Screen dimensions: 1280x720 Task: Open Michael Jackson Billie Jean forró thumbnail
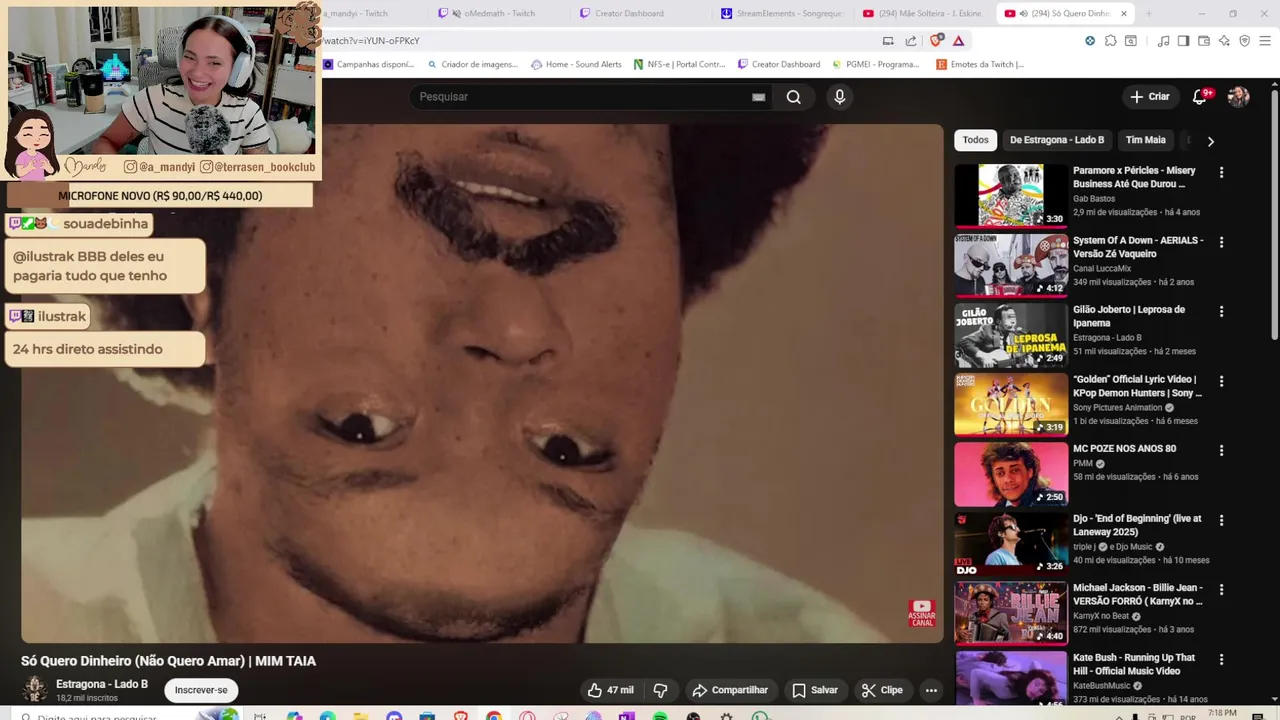pos(1011,613)
